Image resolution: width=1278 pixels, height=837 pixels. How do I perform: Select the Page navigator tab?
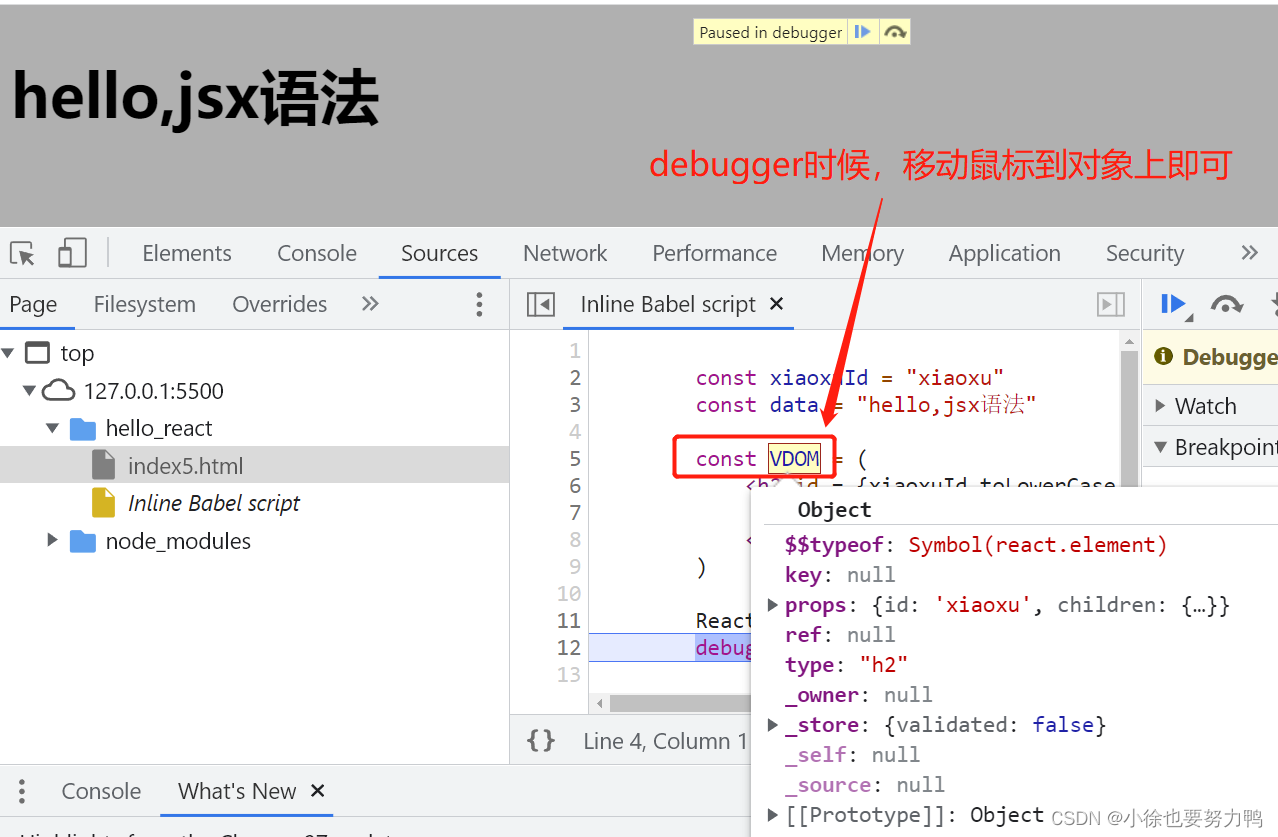point(33,304)
